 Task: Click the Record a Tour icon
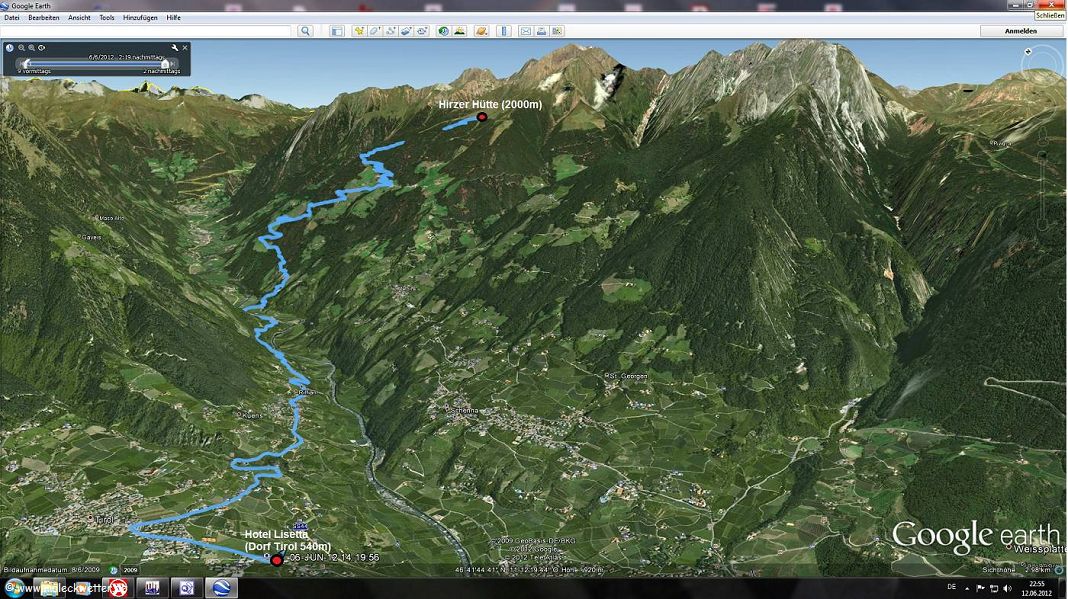click(423, 31)
